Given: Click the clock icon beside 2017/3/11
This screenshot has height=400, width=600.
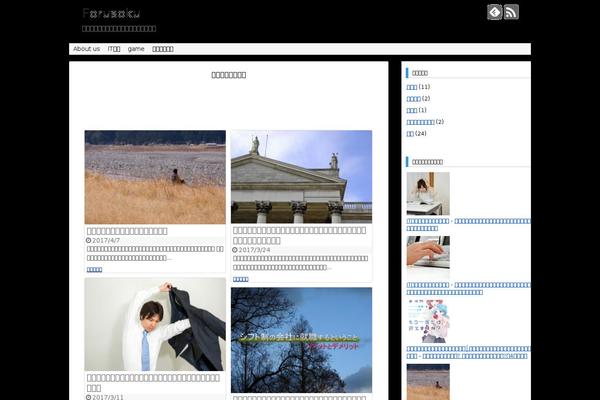Looking at the screenshot, I should 88,397.
